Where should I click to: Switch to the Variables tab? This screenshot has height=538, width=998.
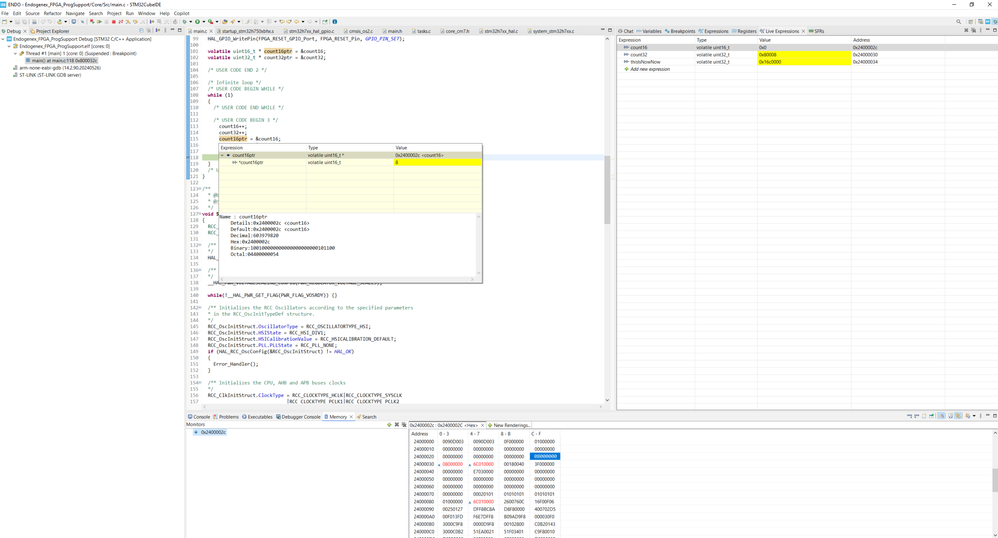(x=649, y=31)
